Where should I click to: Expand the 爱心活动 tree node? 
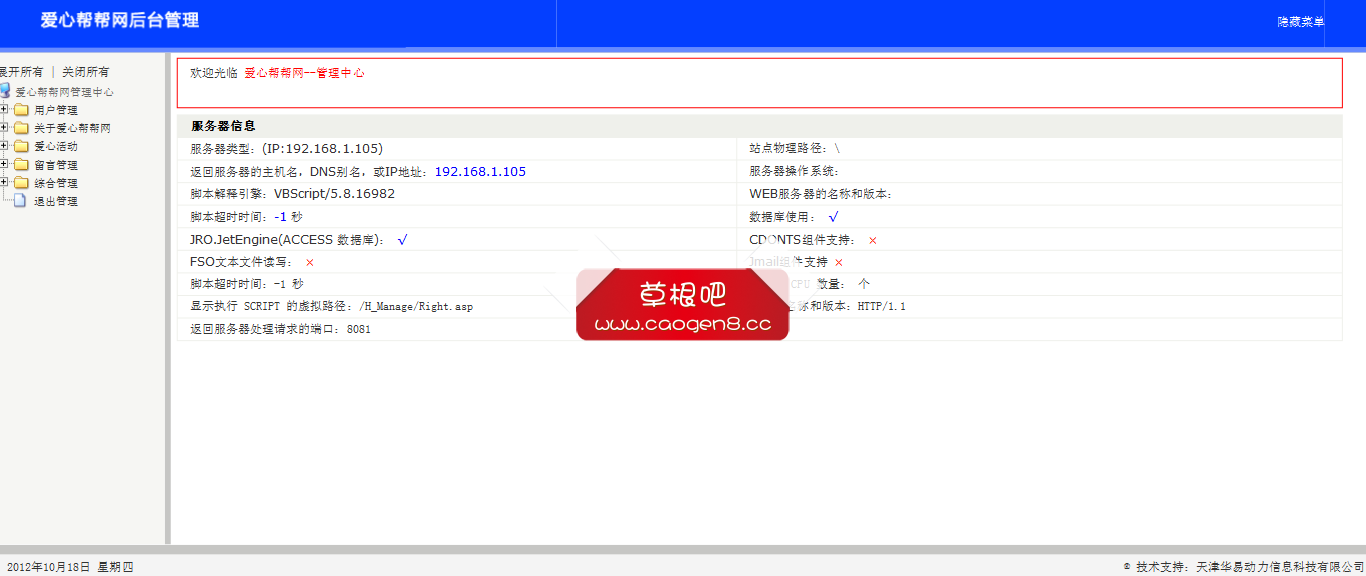click(x=4, y=145)
